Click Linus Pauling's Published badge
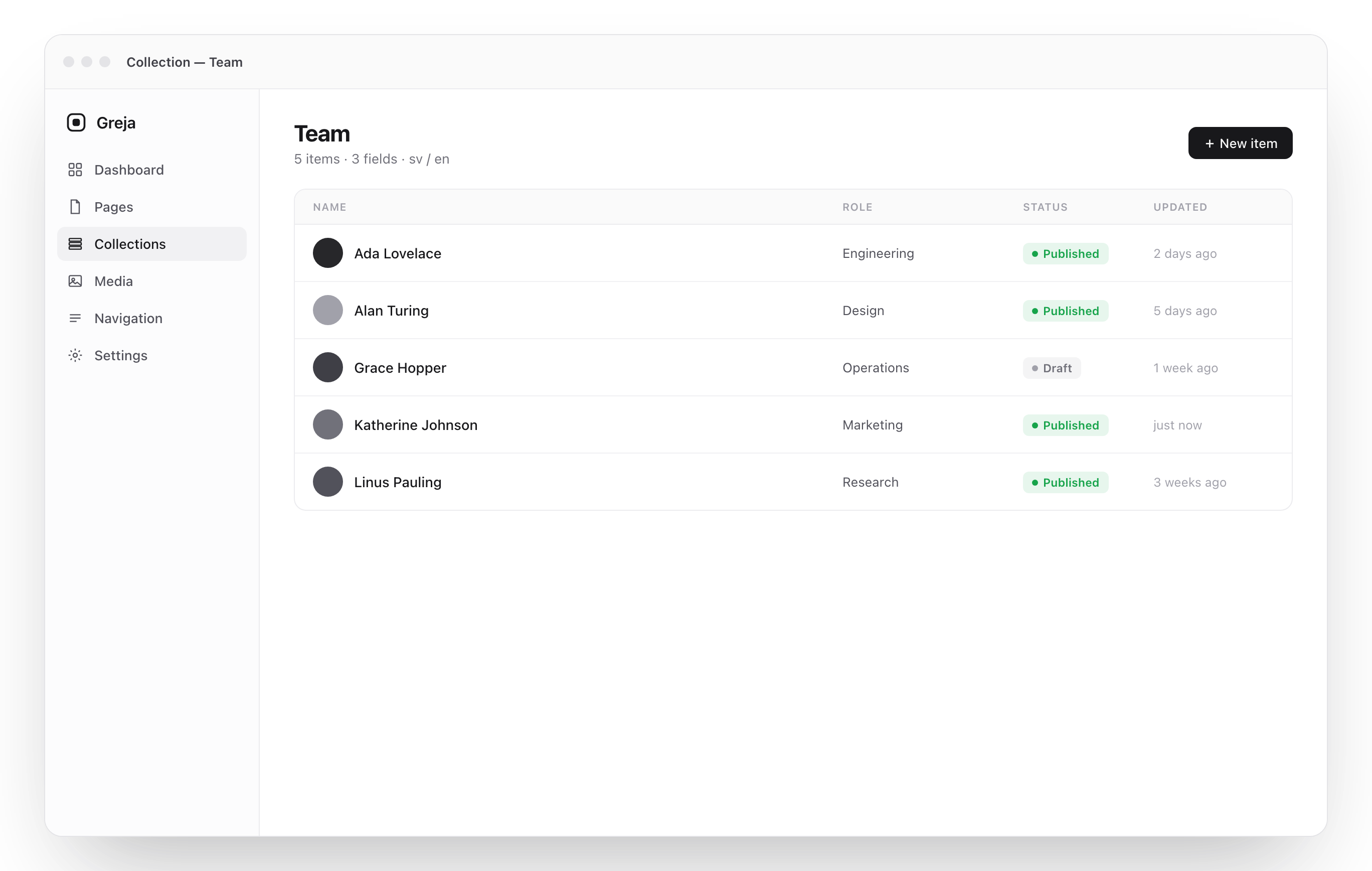The image size is (1372, 871). [x=1065, y=482]
